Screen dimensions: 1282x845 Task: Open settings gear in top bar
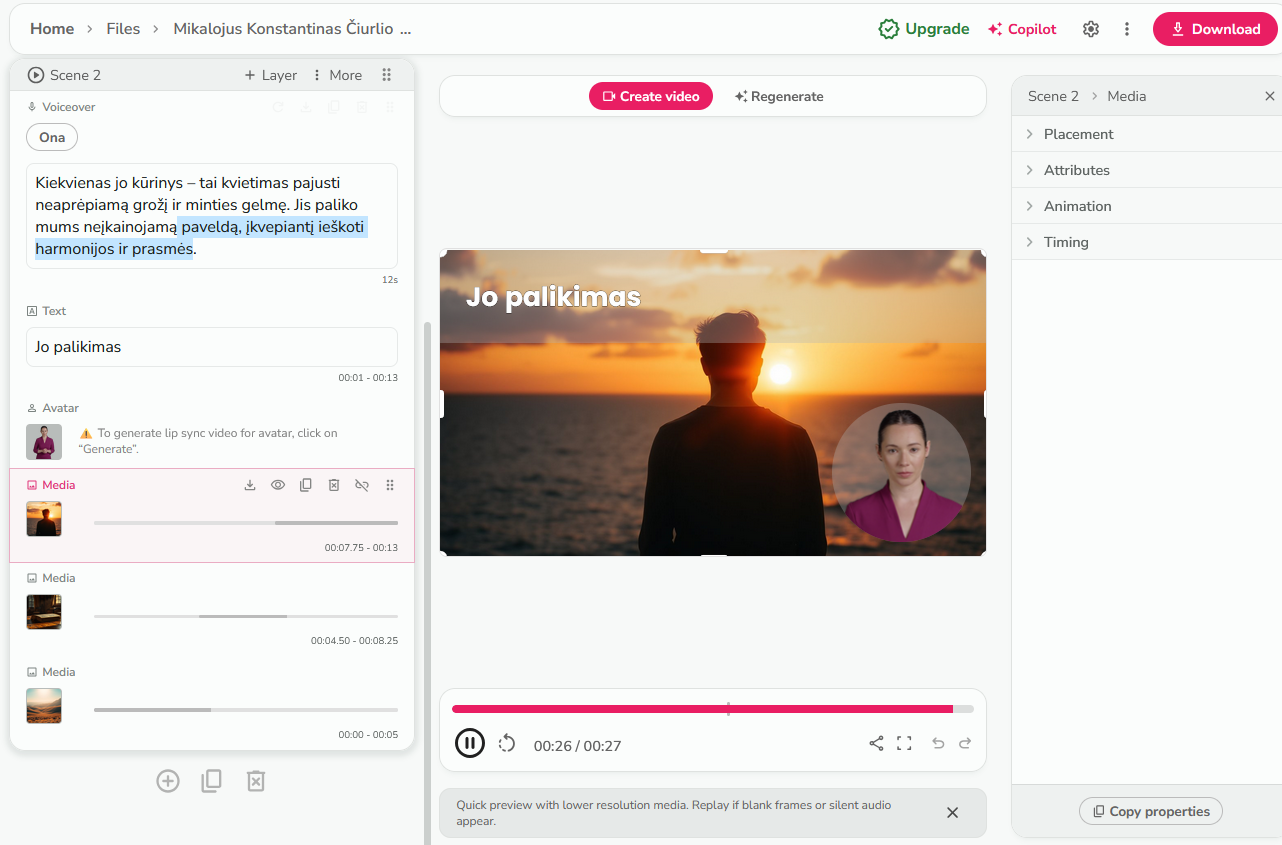1091,29
